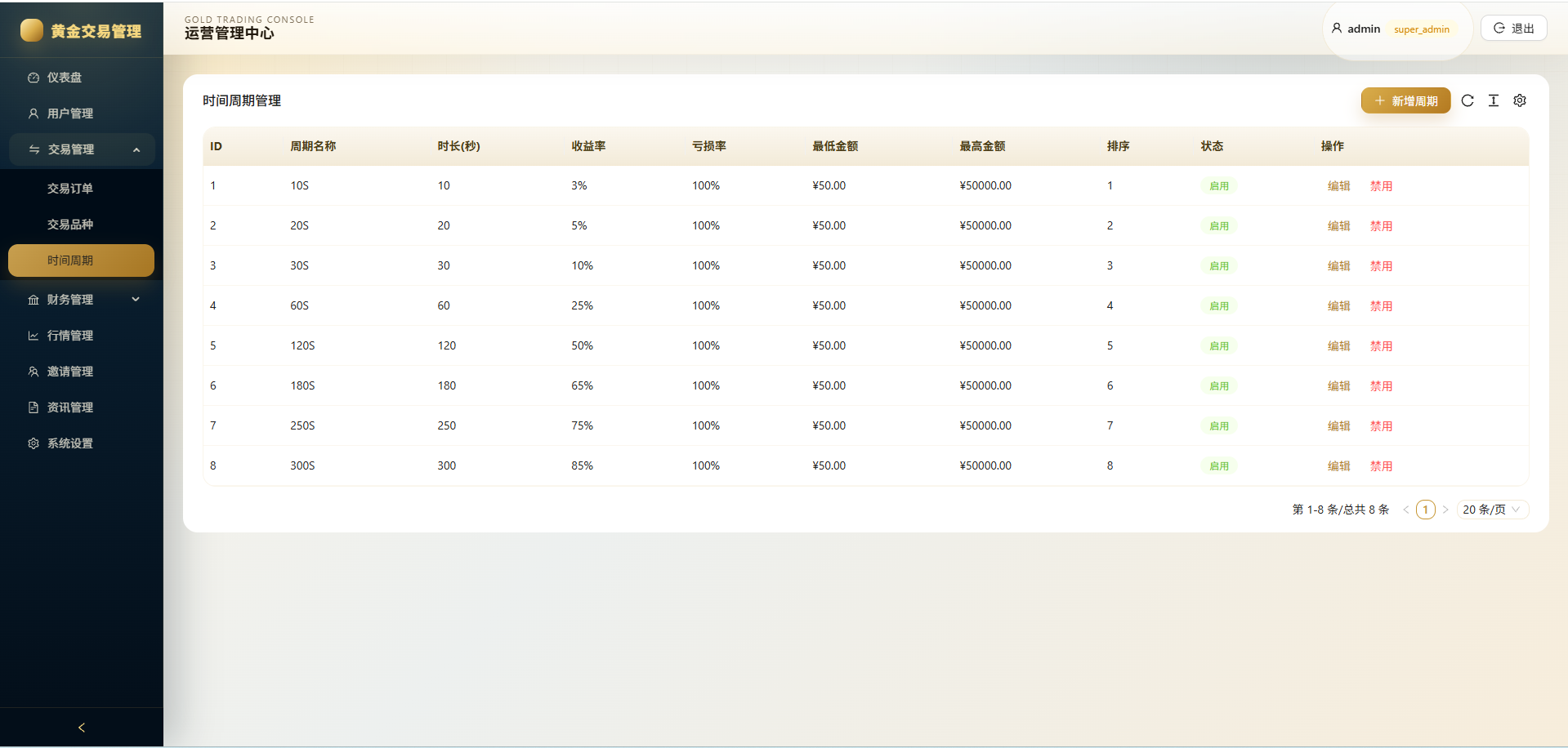
Task: Open the 仪表盘 menu item
Action: [82, 78]
